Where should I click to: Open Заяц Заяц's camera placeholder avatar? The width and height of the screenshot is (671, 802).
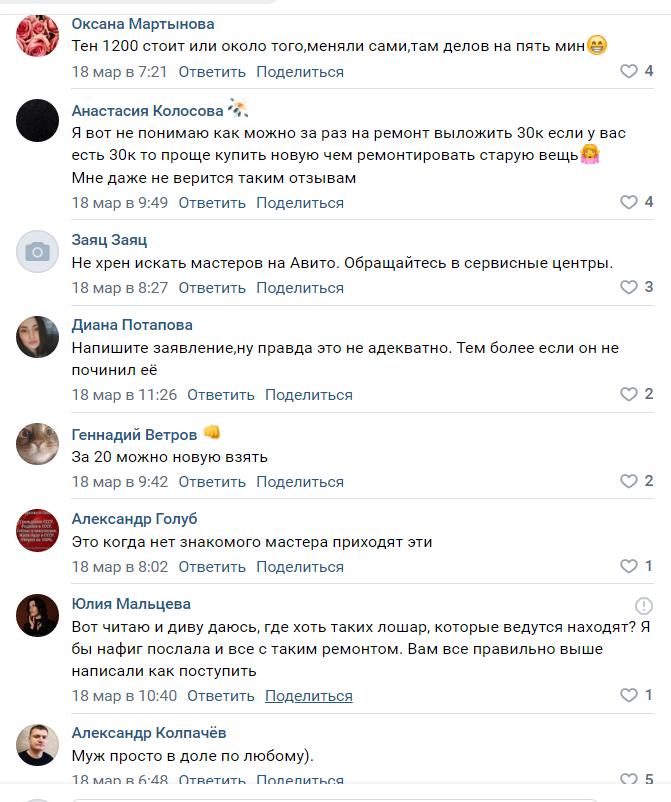[x=38, y=252]
